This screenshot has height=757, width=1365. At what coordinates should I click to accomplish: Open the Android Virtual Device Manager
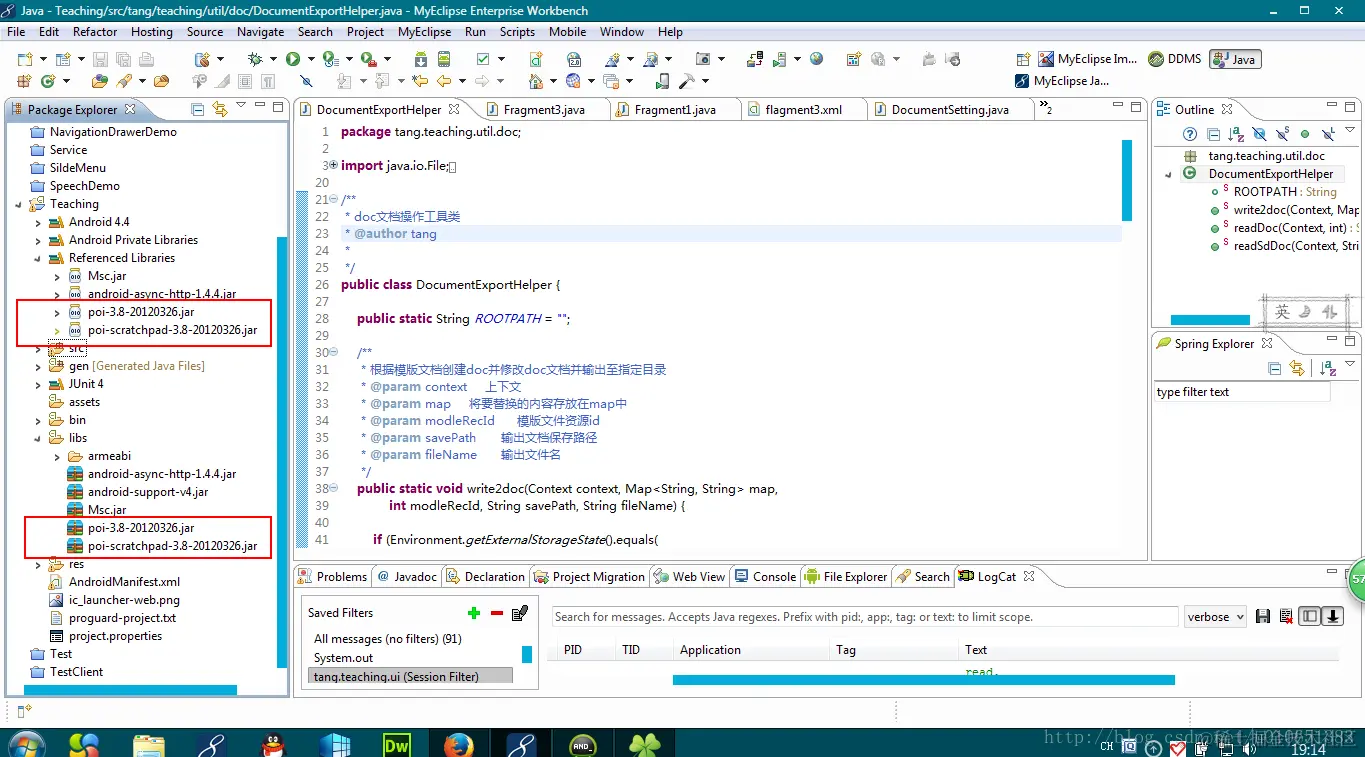coord(444,59)
